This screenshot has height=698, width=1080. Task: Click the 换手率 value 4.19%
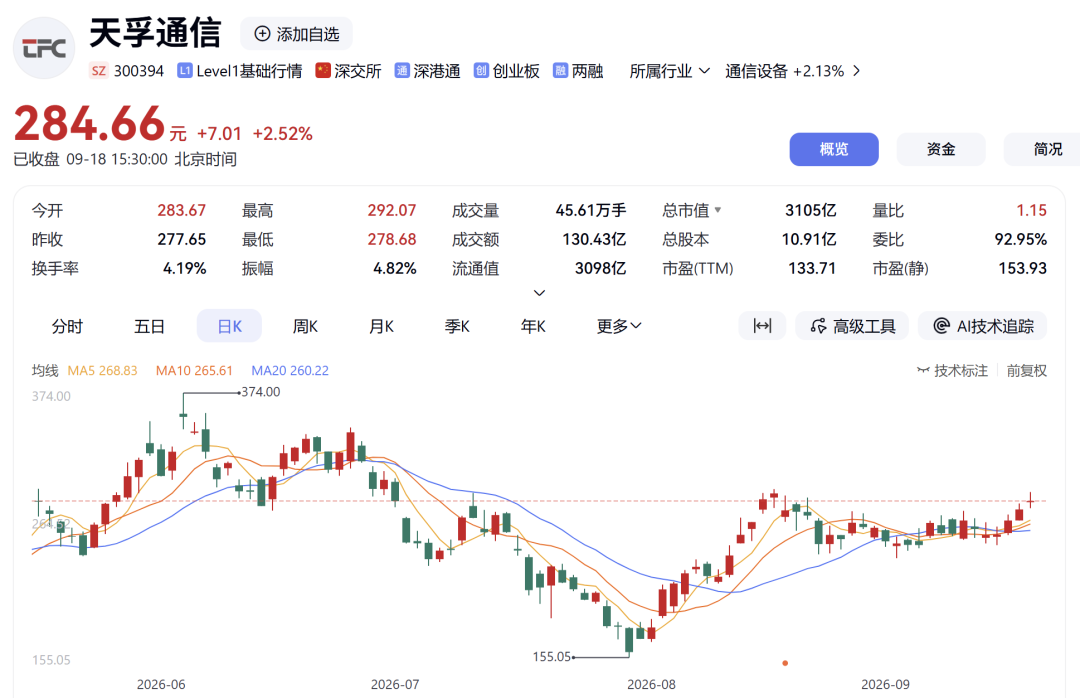(x=185, y=268)
